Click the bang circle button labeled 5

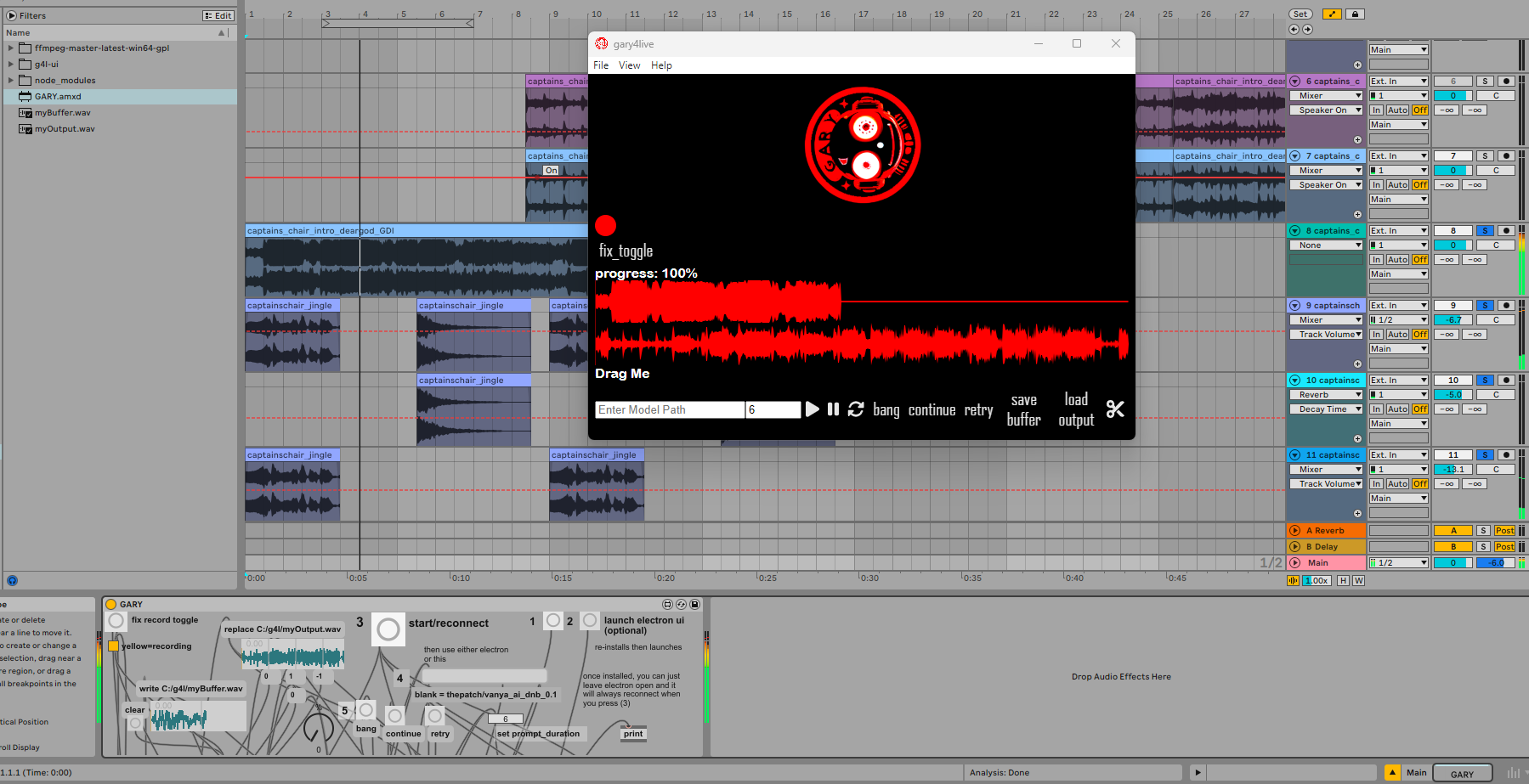366,710
